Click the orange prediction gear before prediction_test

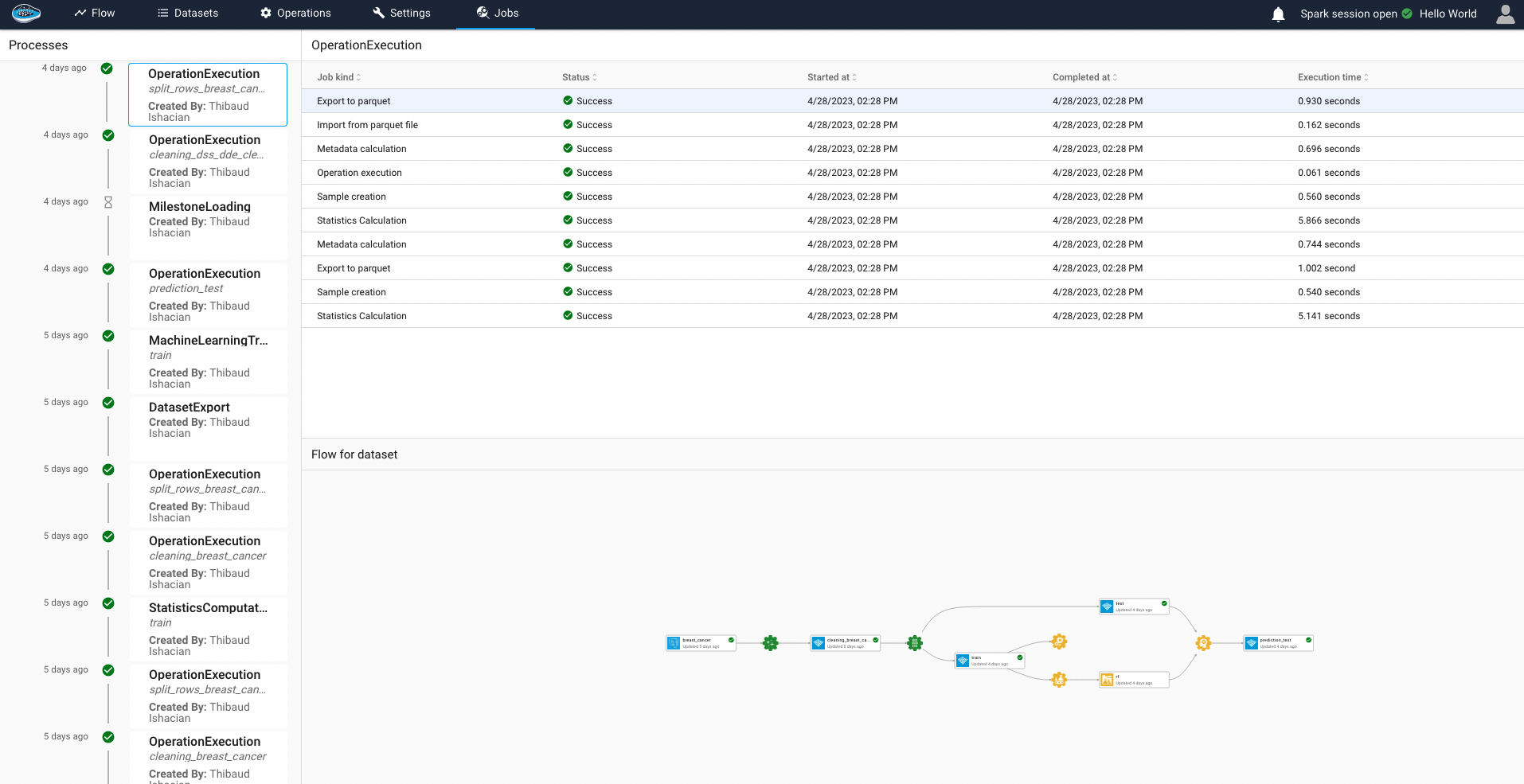click(x=1203, y=643)
